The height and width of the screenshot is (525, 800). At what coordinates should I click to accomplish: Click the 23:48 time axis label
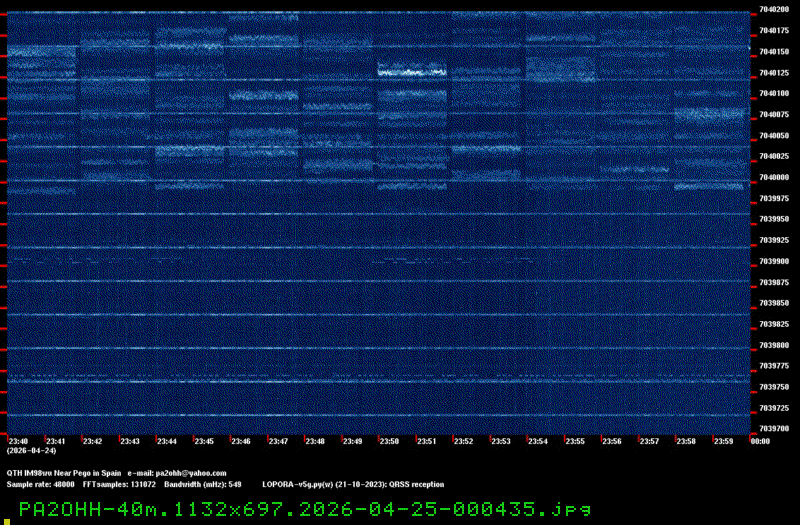coord(315,441)
